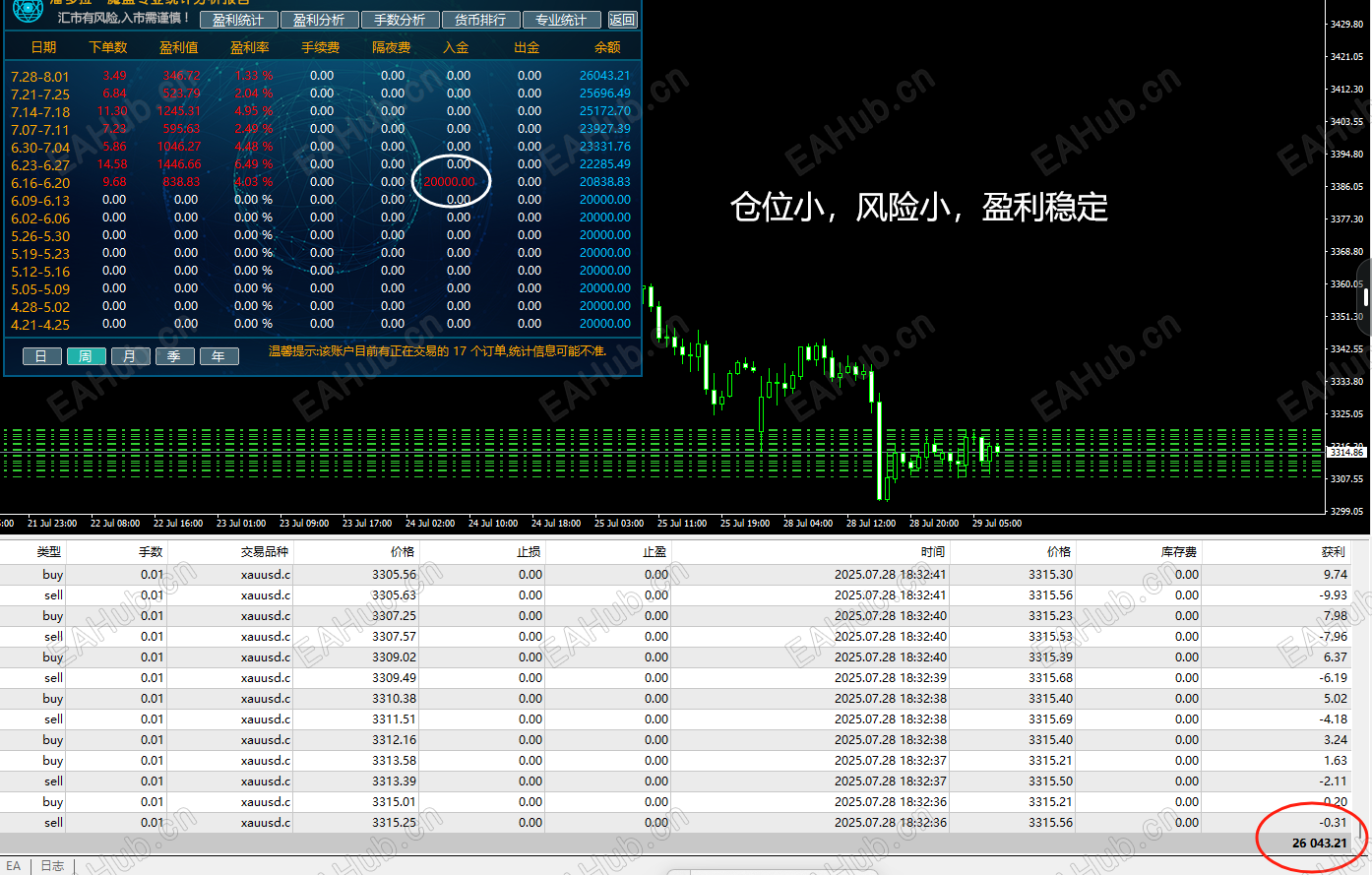Click the 4.21-4.25 week row date
The height and width of the screenshot is (875, 1372).
40,325
